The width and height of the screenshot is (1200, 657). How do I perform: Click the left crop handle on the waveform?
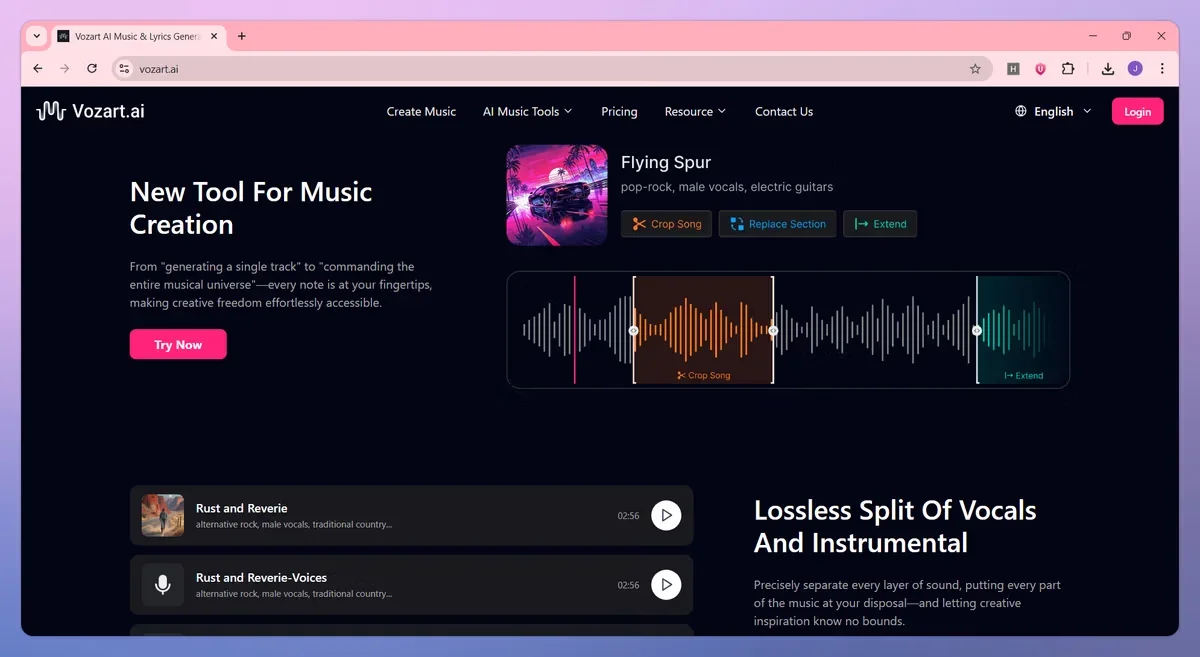(x=633, y=330)
